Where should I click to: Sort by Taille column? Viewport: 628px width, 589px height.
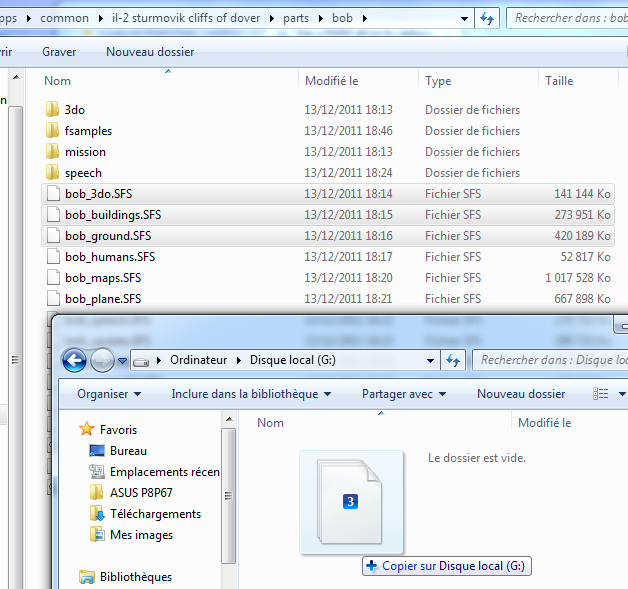[559, 81]
